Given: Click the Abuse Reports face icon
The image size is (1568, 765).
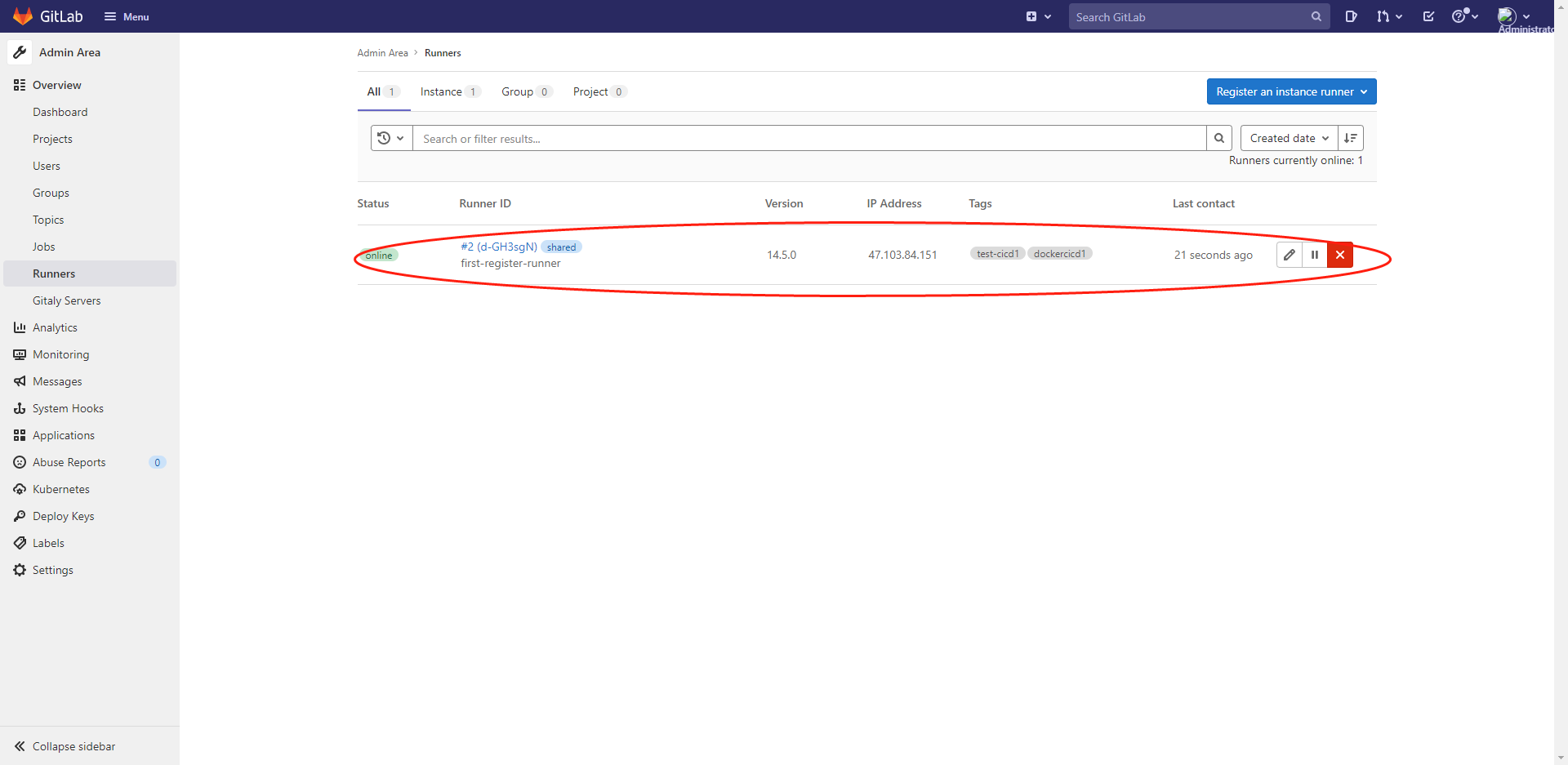Looking at the screenshot, I should coord(20,462).
